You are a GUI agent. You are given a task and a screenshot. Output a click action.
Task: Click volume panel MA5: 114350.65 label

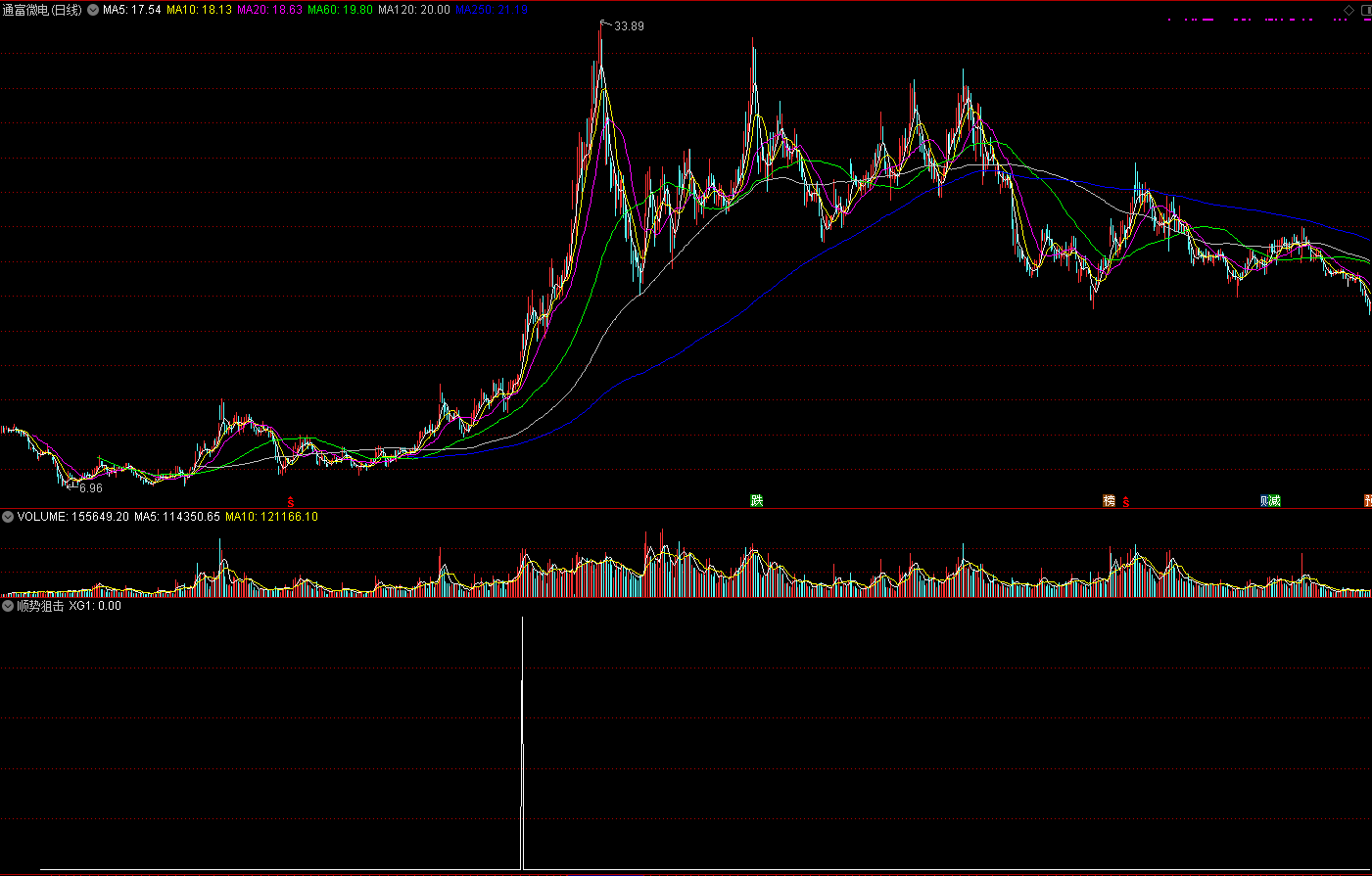click(177, 517)
